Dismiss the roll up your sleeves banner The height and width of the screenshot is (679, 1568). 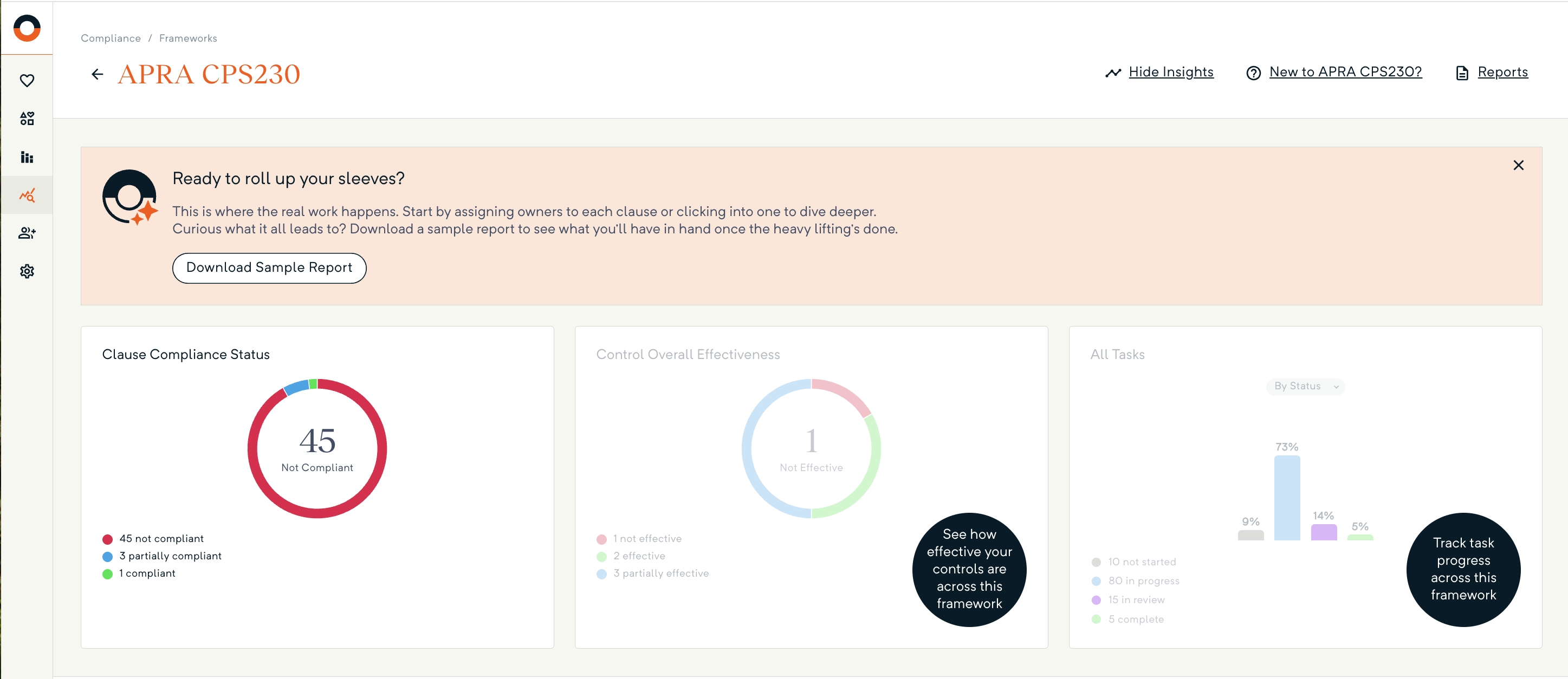tap(1518, 166)
